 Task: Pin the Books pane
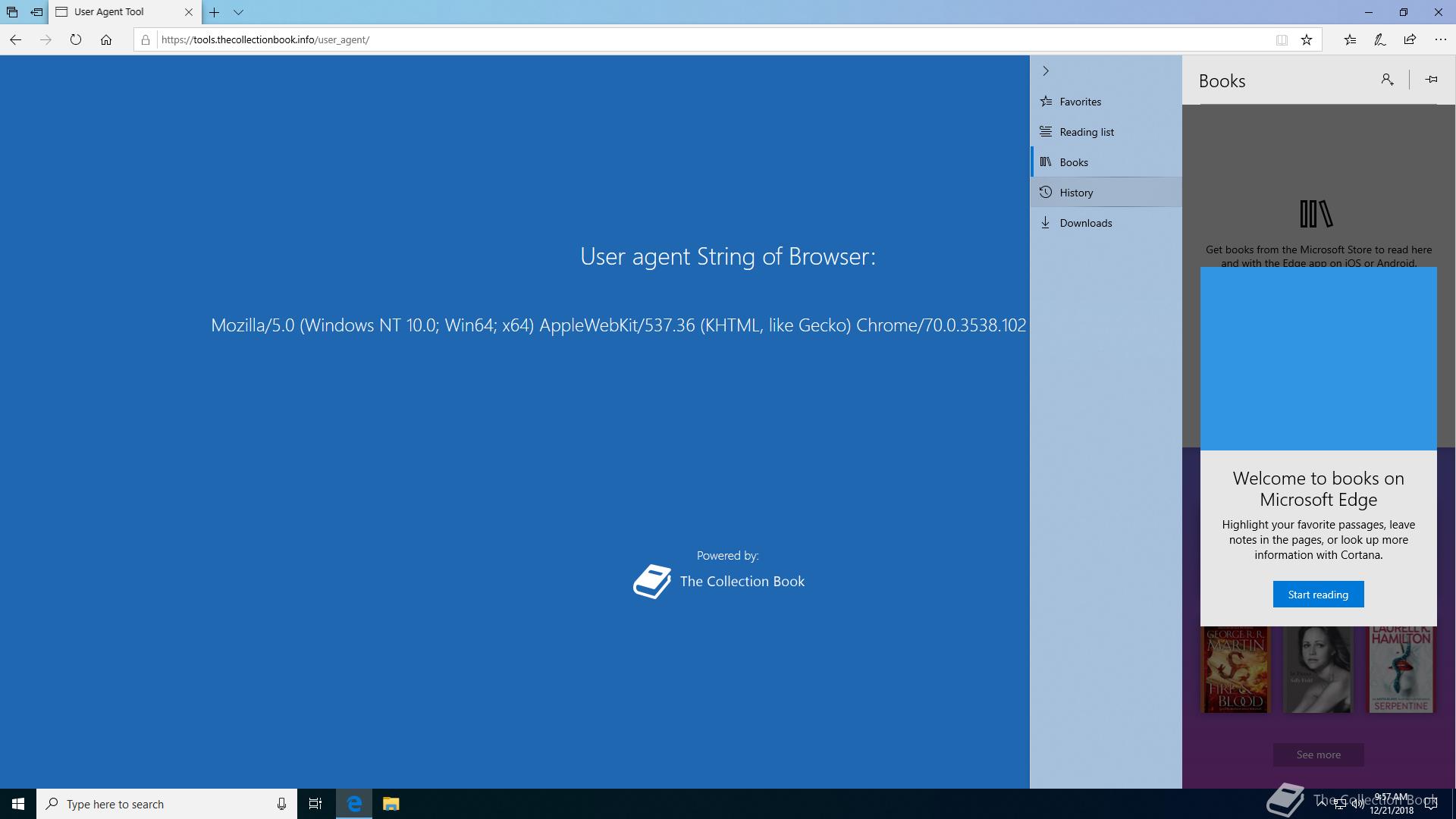tap(1431, 80)
